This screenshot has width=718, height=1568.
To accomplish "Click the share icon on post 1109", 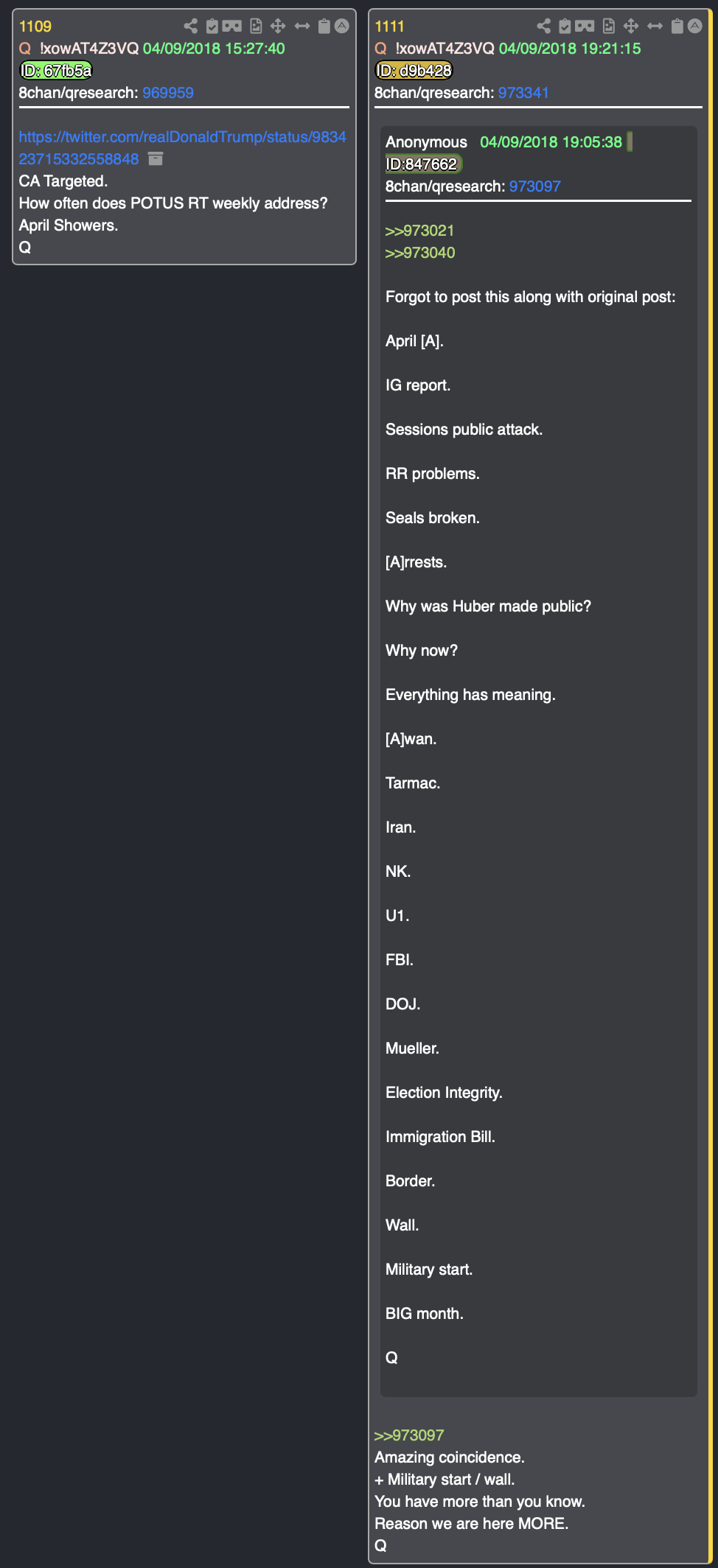I will [x=191, y=27].
